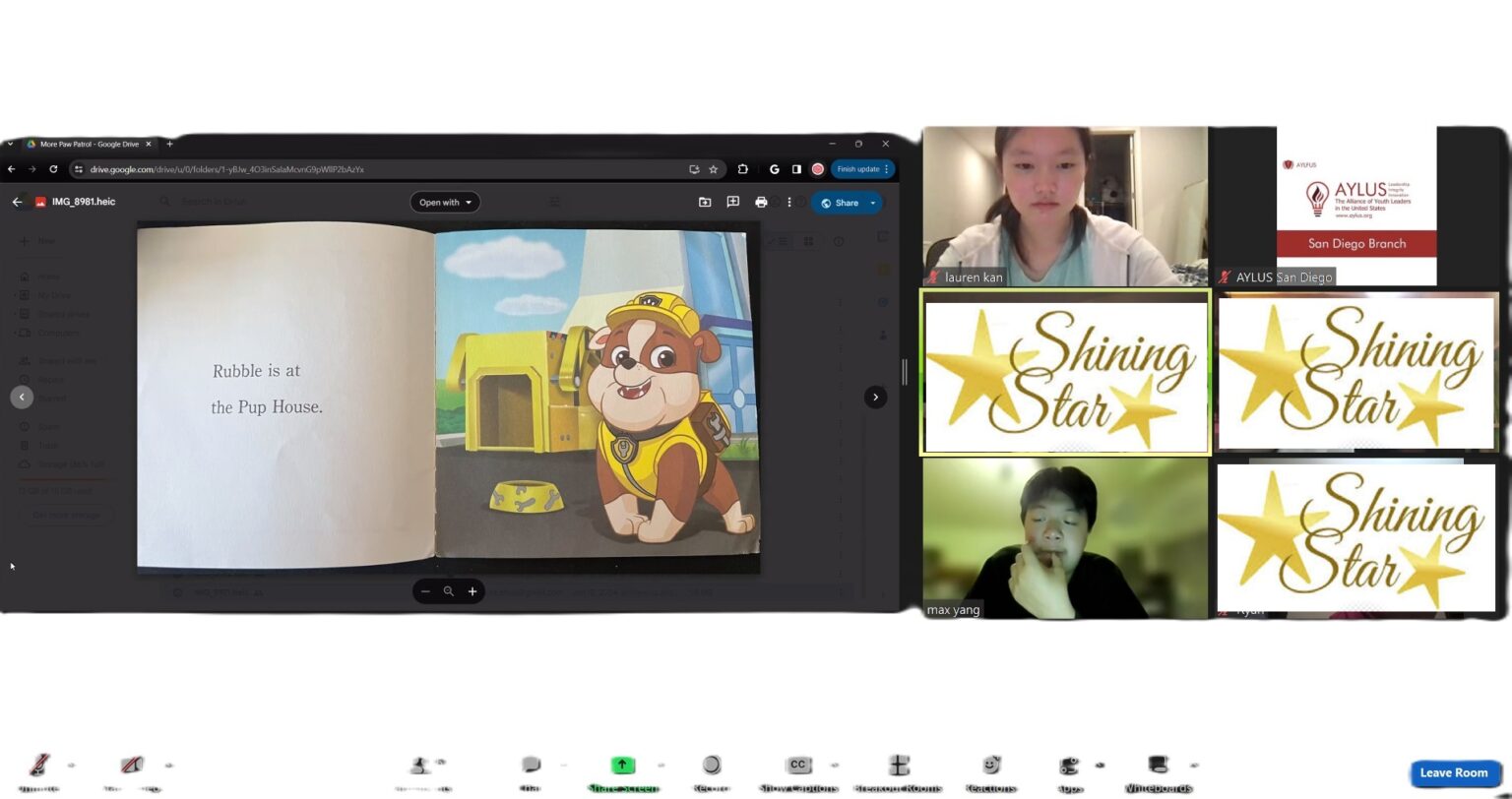View site information icon in address bar
Viewport: 1512px width, 799px height.
78,169
